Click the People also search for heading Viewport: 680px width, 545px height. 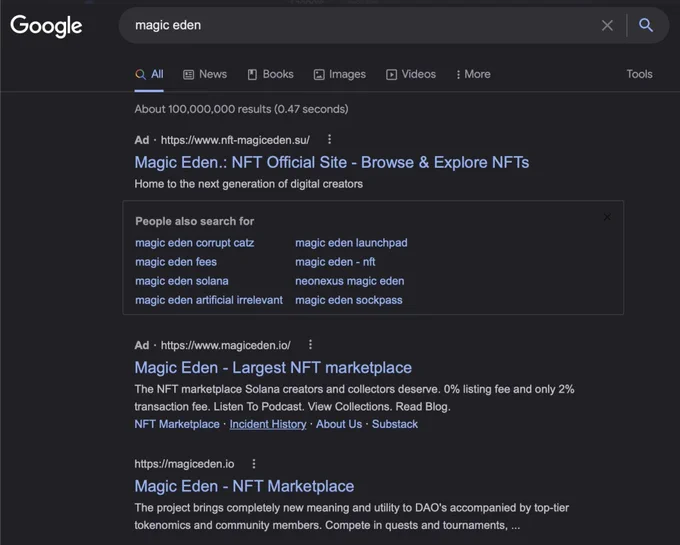(195, 221)
